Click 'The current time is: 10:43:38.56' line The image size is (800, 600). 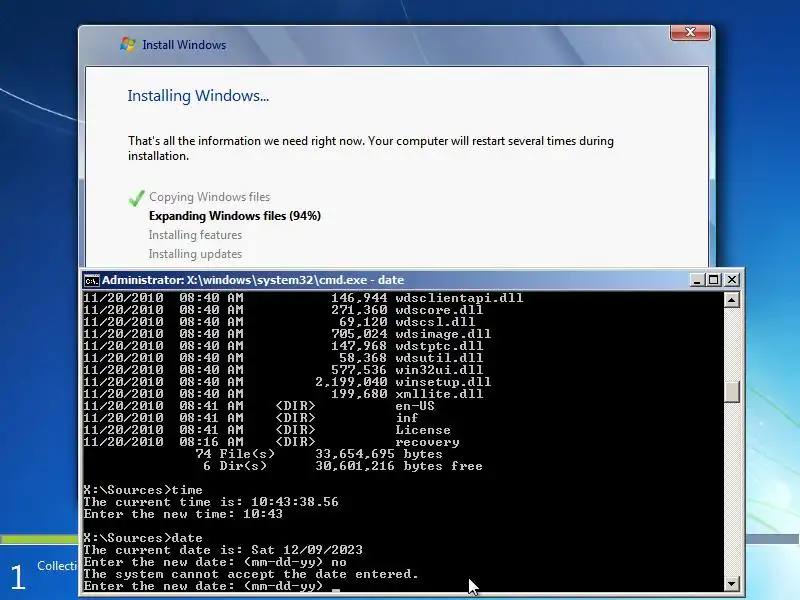pyautogui.click(x=211, y=502)
